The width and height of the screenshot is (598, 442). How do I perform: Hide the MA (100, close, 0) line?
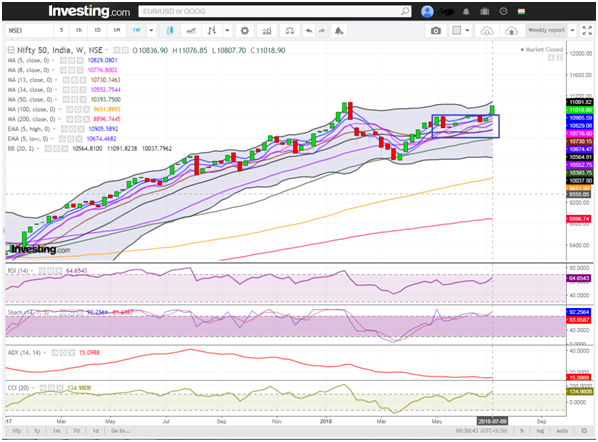click(x=70, y=109)
